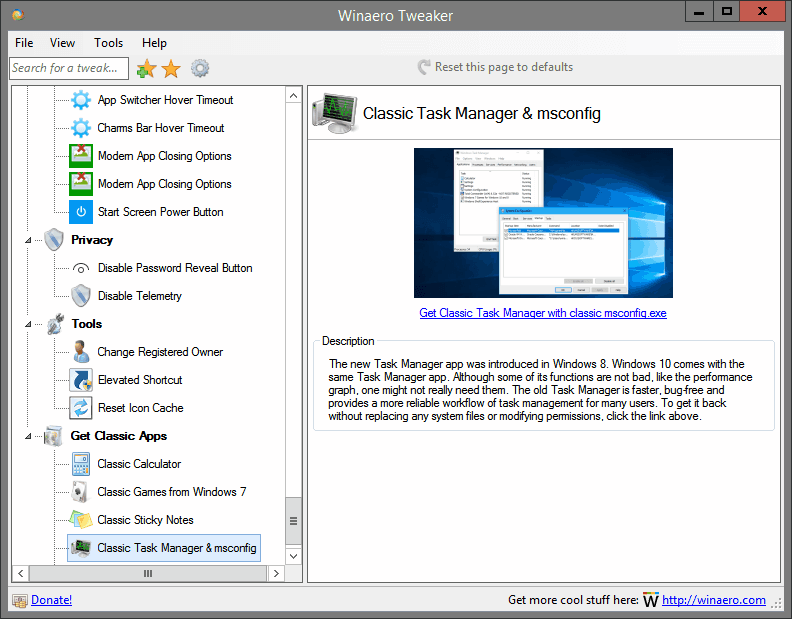
Task: Click the horizontal scroll left arrow
Action: tap(21, 574)
